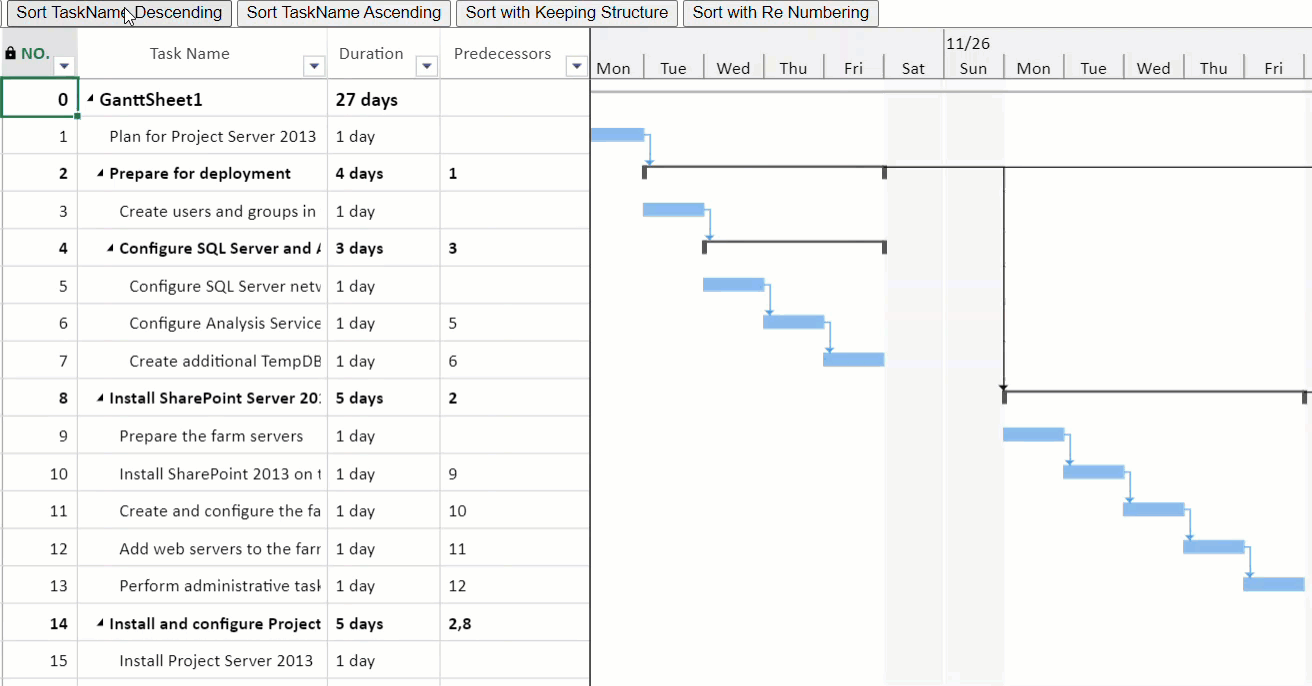Click the Sun day header in timeline
Screen dimensions: 1312x686
coord(974,68)
